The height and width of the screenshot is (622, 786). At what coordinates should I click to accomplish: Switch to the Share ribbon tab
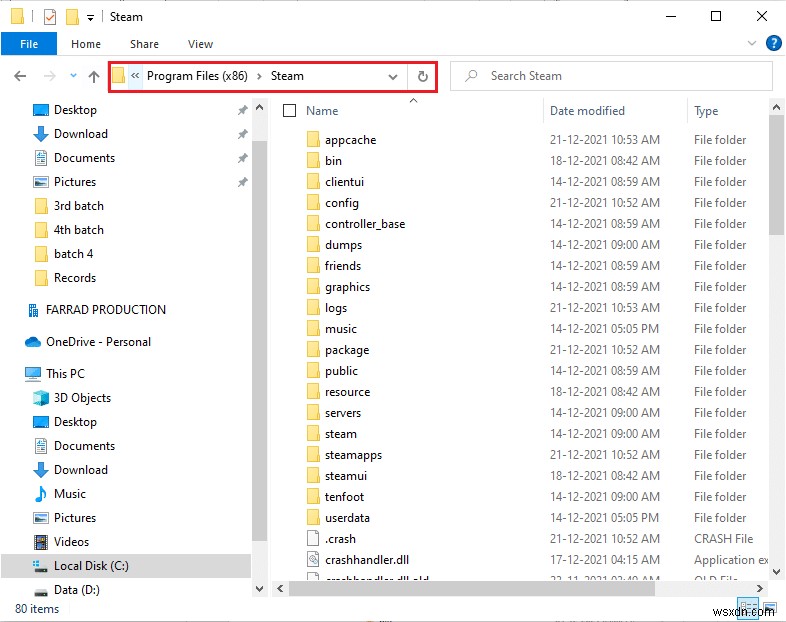(144, 44)
